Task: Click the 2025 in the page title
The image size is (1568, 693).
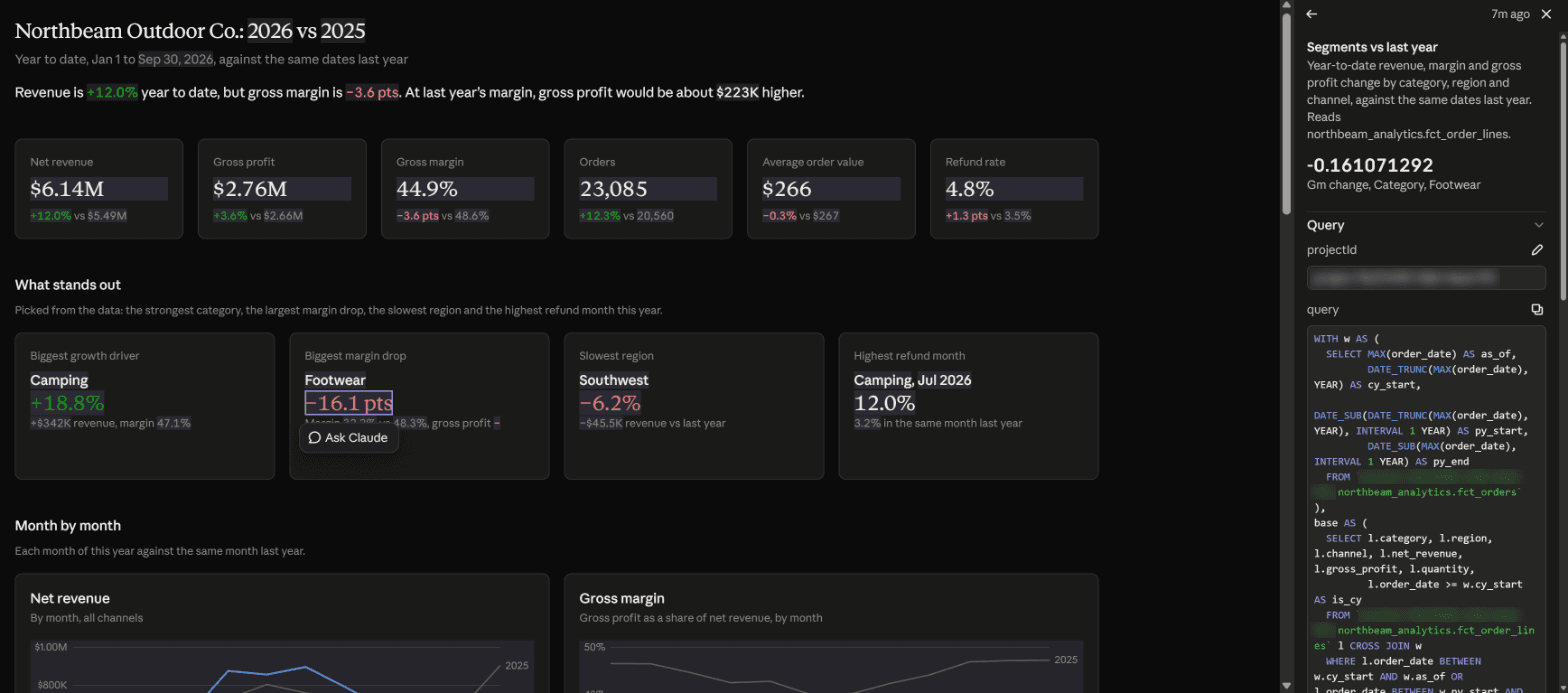Action: click(343, 31)
